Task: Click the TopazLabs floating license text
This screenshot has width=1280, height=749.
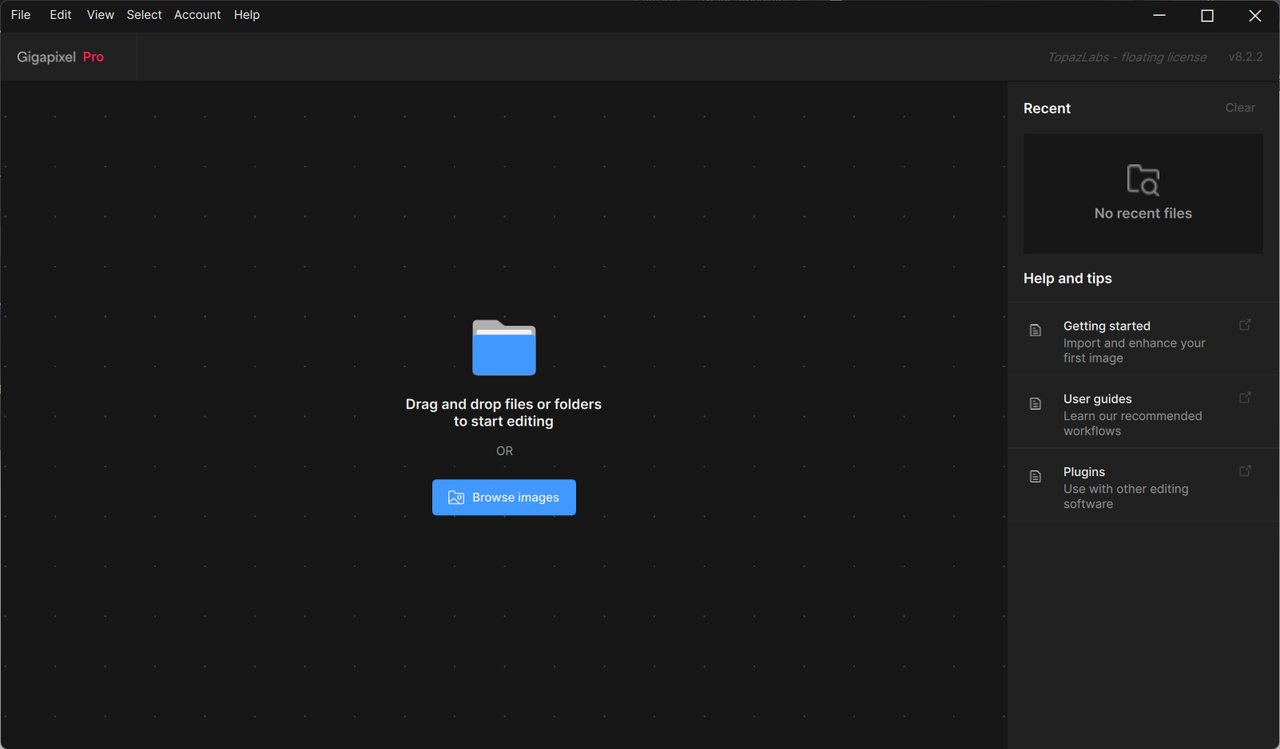Action: coord(1127,57)
